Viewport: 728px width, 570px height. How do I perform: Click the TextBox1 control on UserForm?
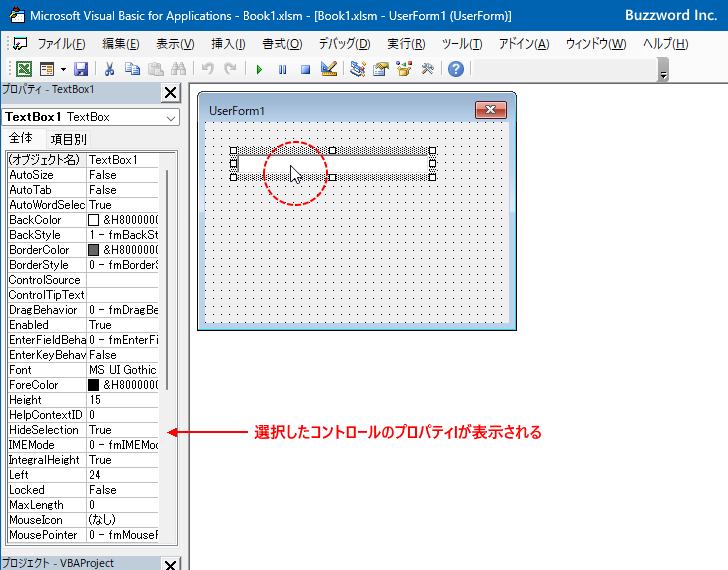(332, 163)
